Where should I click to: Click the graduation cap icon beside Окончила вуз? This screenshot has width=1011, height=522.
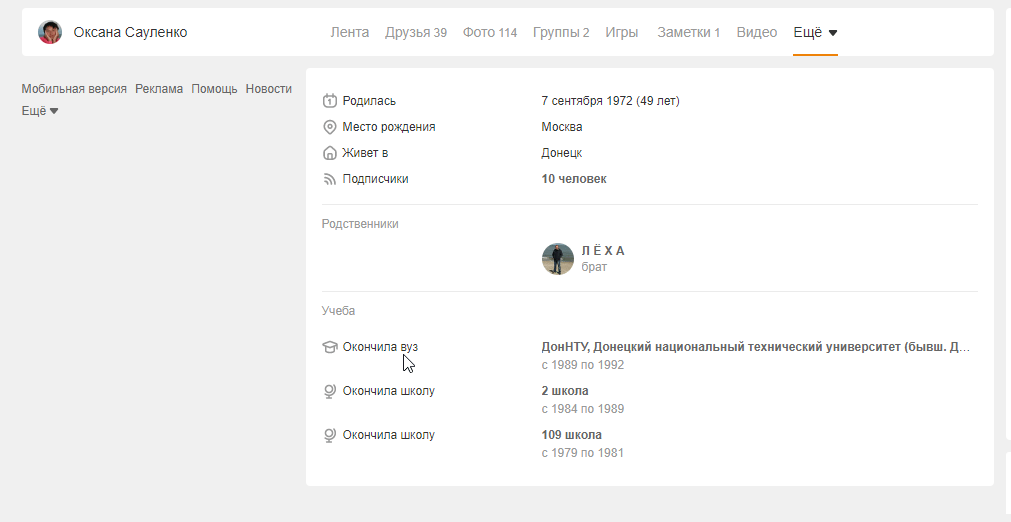click(x=329, y=347)
